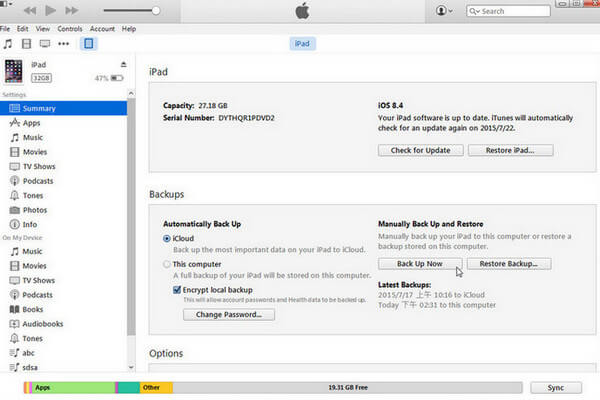Click the Apps segment of storage bar
This screenshot has height=400, width=600.
click(73, 388)
